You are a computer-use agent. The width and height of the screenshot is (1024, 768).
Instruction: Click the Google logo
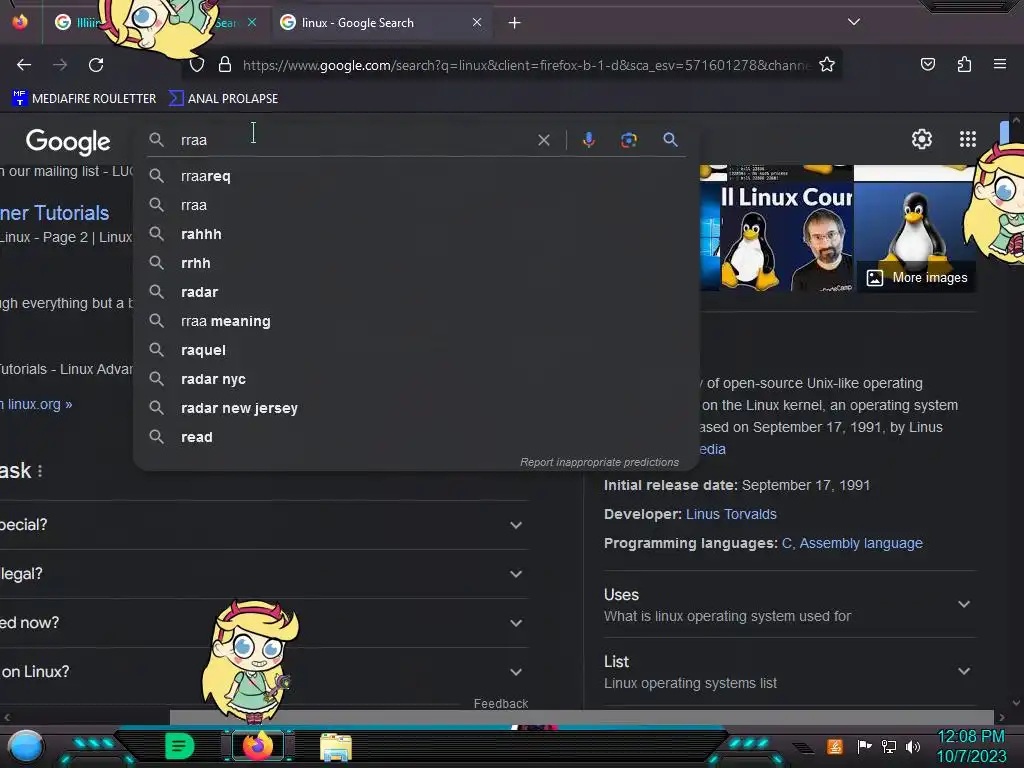click(68, 141)
